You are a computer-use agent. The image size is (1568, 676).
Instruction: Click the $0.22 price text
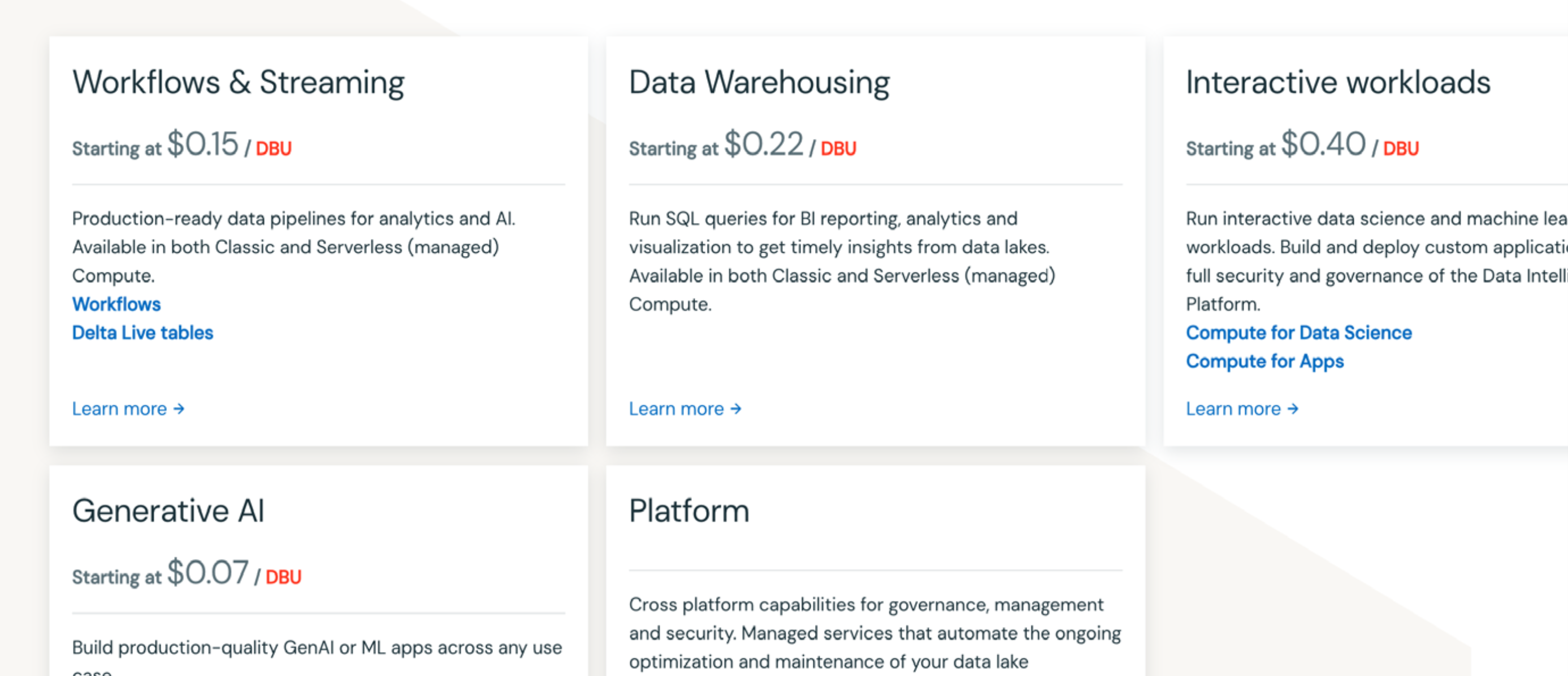point(764,145)
